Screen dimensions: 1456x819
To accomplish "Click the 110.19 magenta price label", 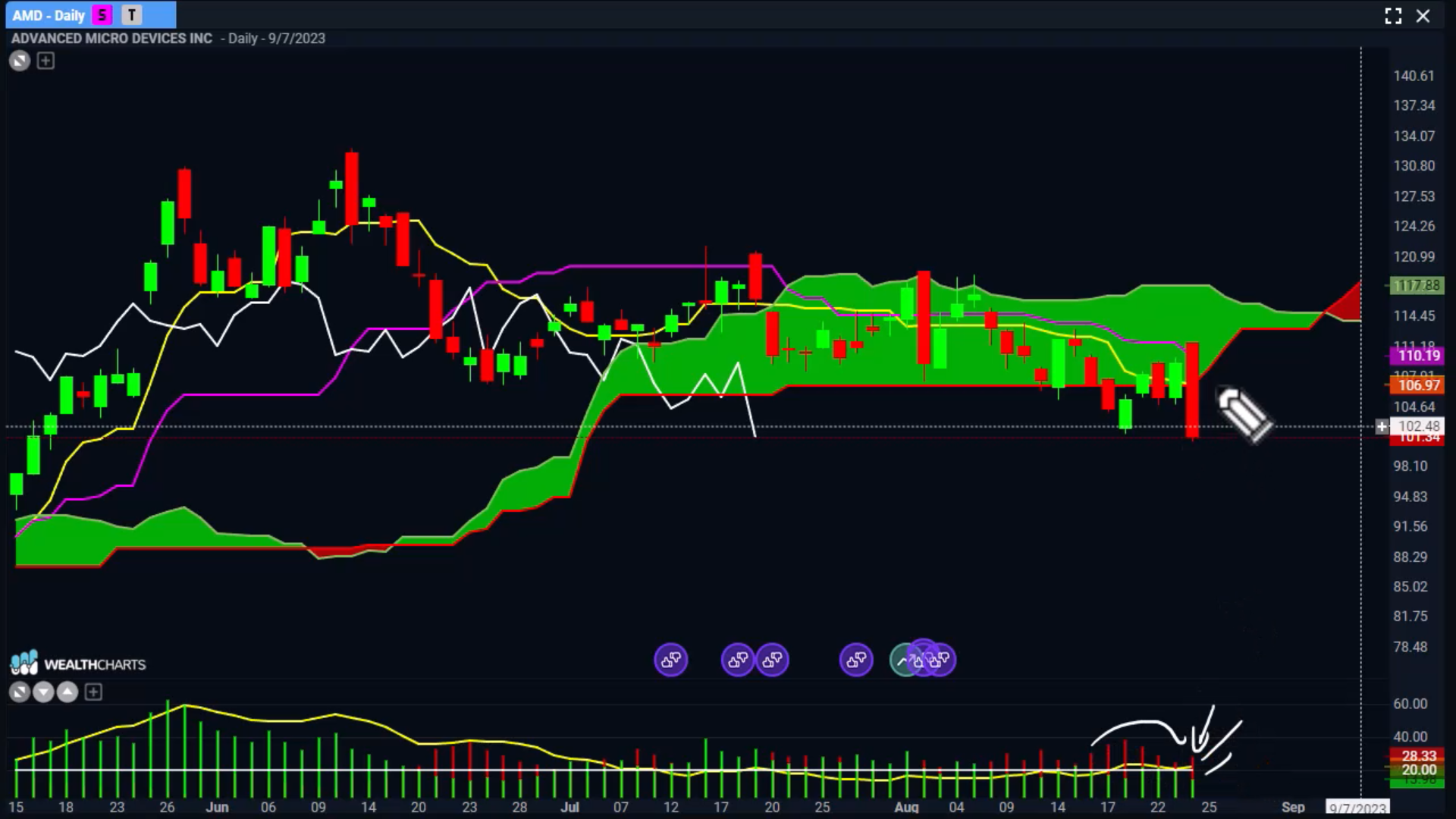I will 1416,355.
